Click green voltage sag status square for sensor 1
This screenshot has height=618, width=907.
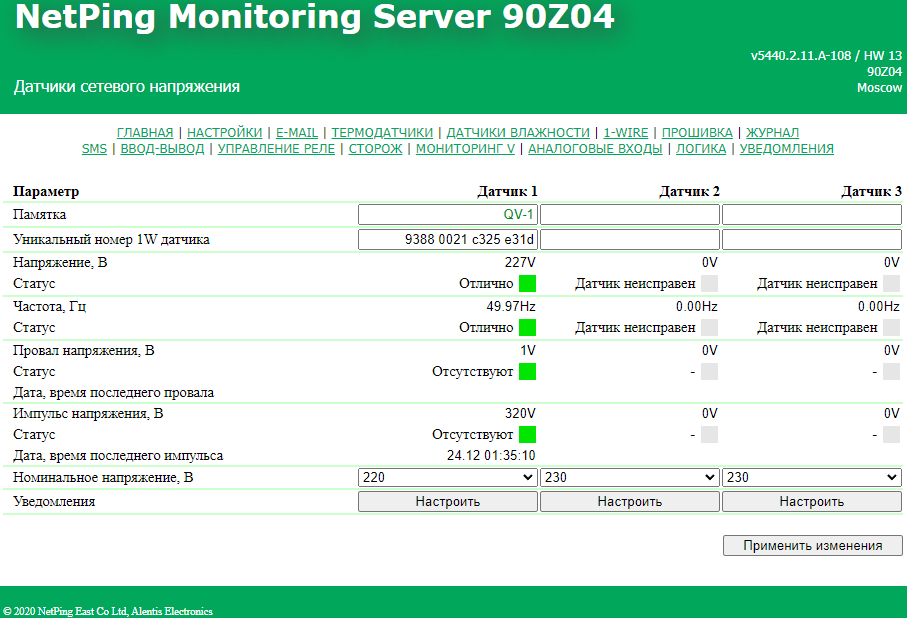click(527, 372)
